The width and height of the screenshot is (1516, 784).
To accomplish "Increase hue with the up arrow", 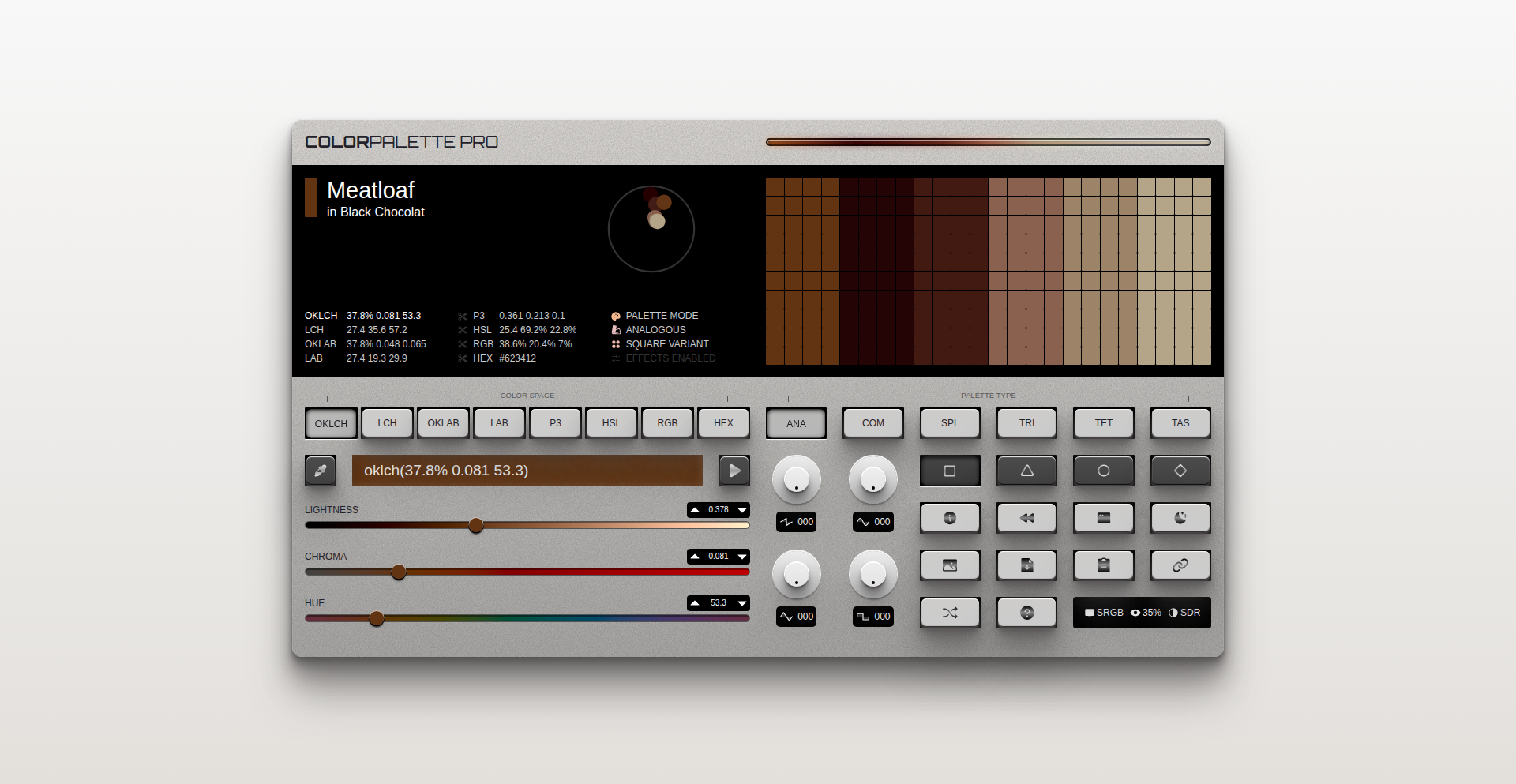I will point(695,603).
